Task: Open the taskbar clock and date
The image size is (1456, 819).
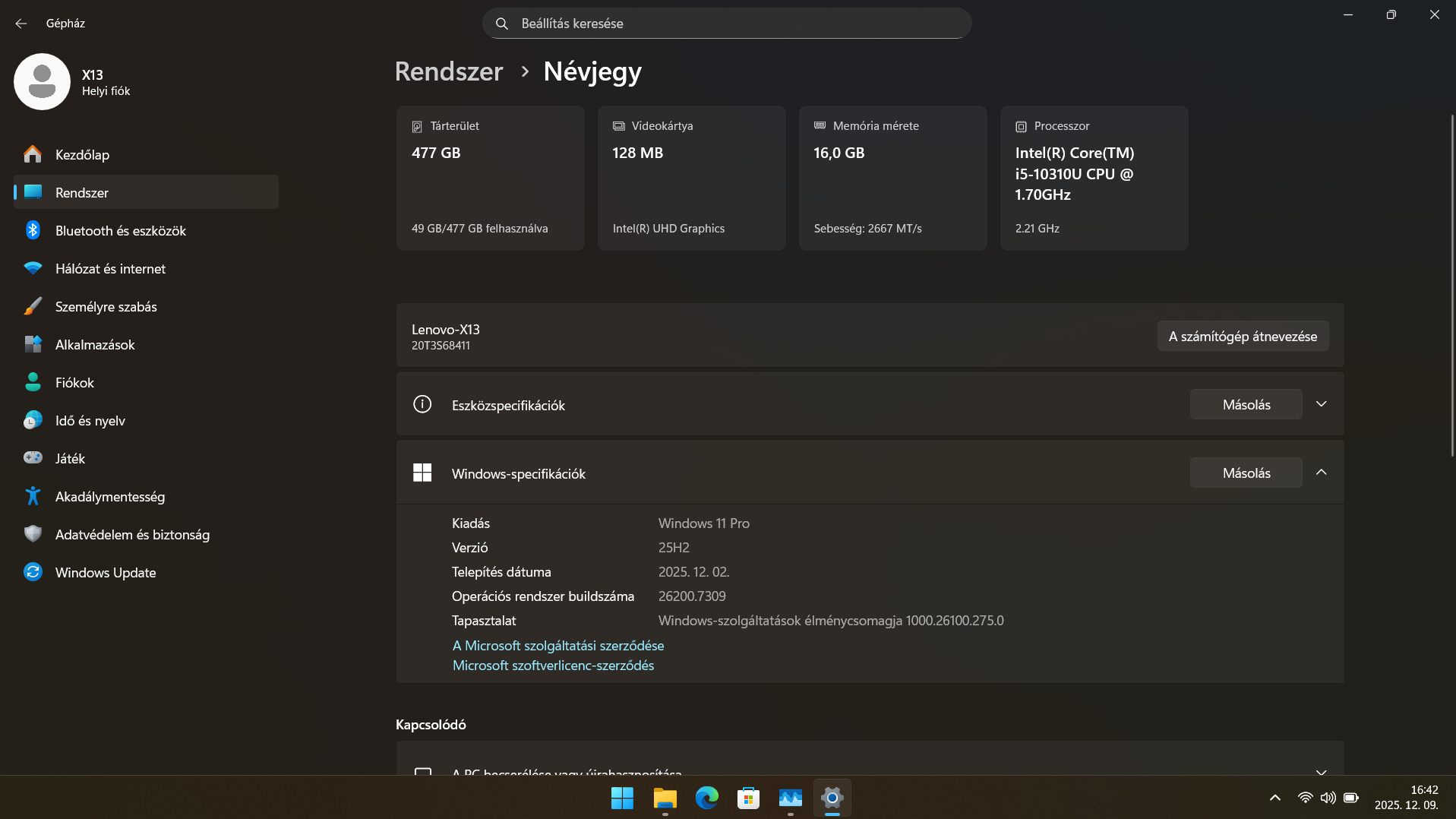Action: [1406, 798]
